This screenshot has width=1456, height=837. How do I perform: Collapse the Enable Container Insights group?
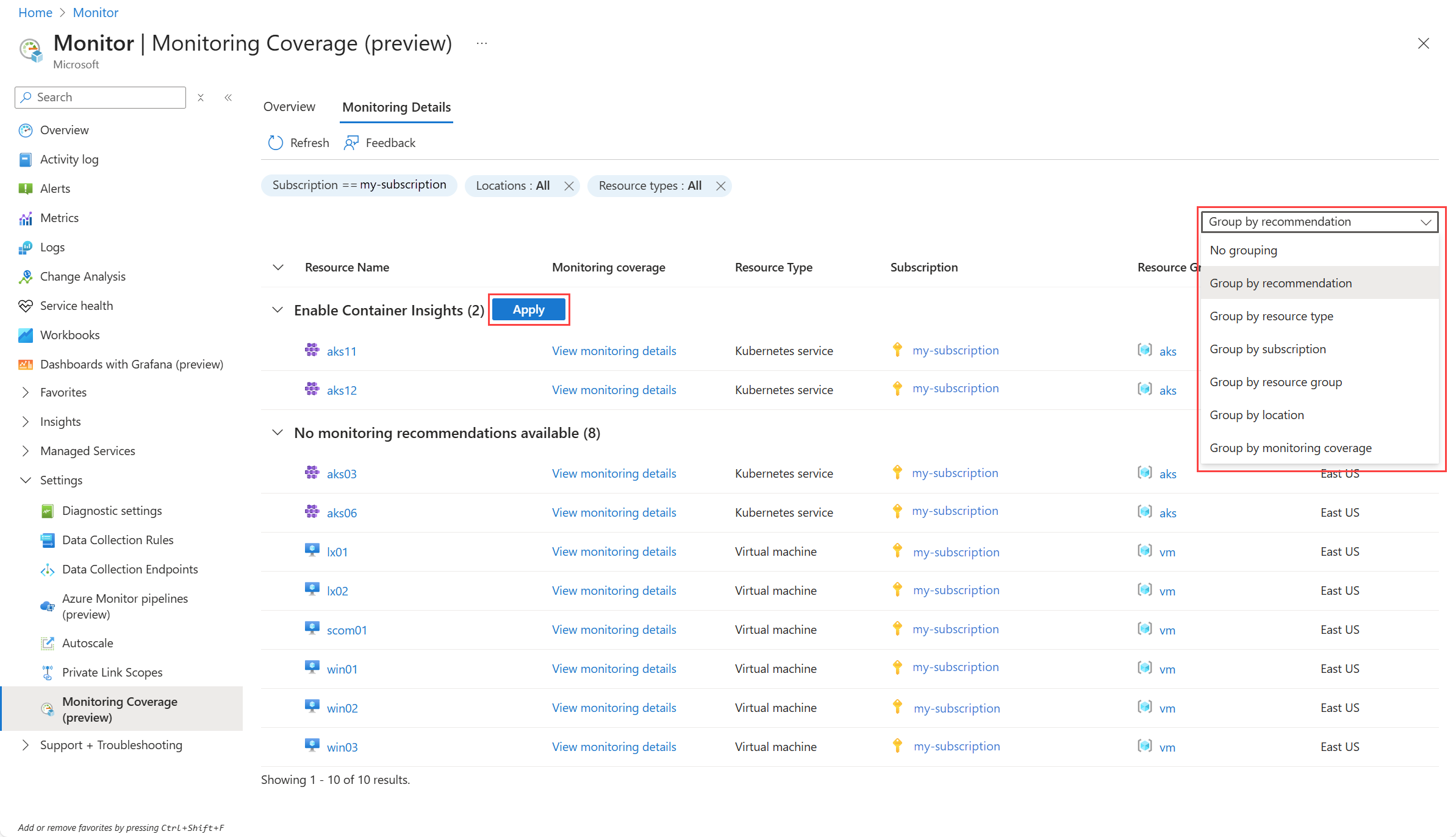278,310
